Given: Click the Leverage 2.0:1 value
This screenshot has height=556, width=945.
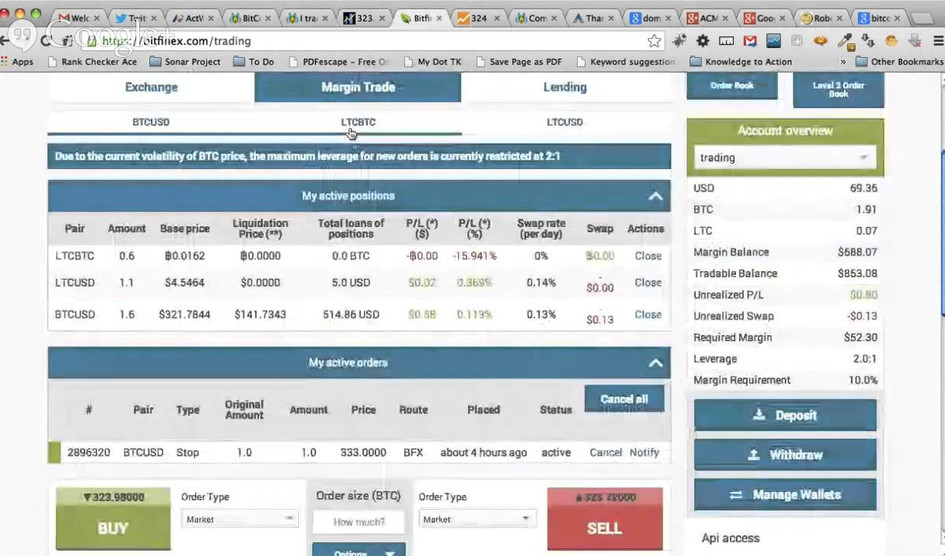Looking at the screenshot, I should pyautogui.click(x=865, y=359).
